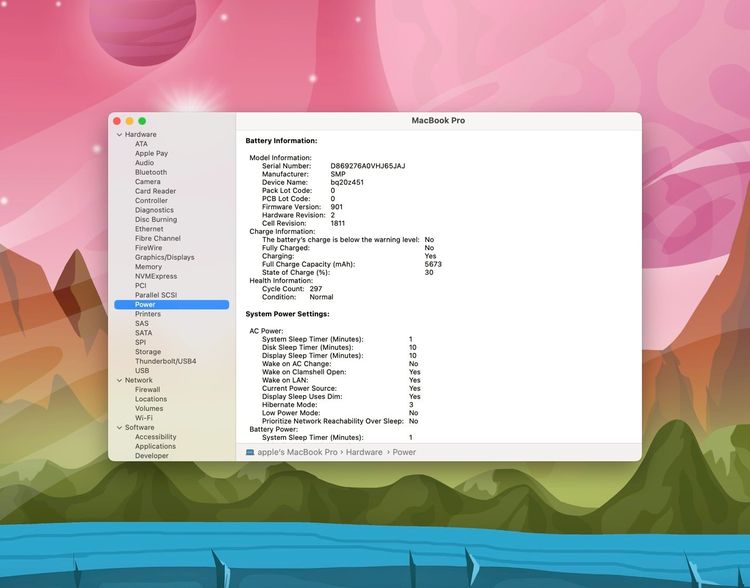
Task: Select PCI in the sidebar
Action: (140, 286)
